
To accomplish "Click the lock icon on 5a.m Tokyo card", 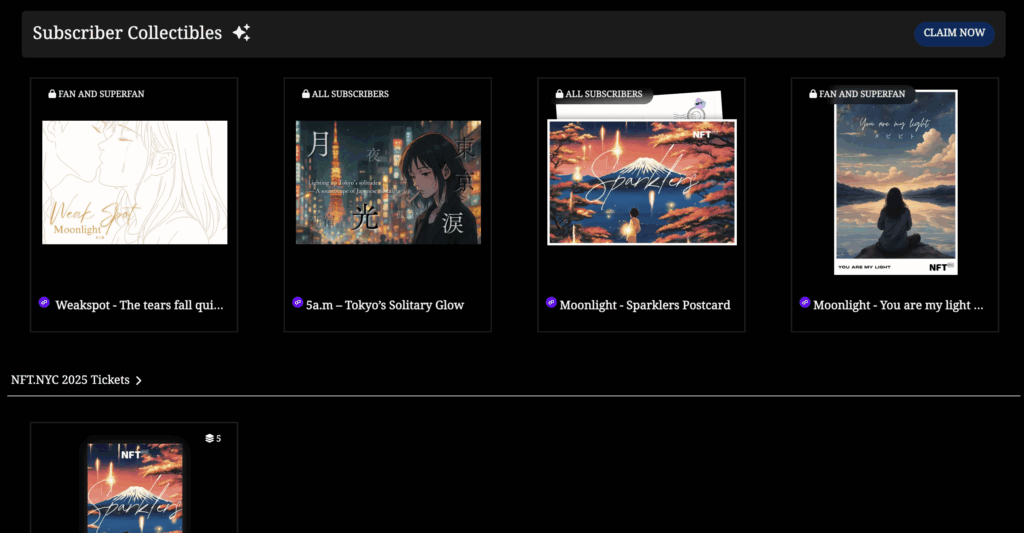I will [x=306, y=94].
